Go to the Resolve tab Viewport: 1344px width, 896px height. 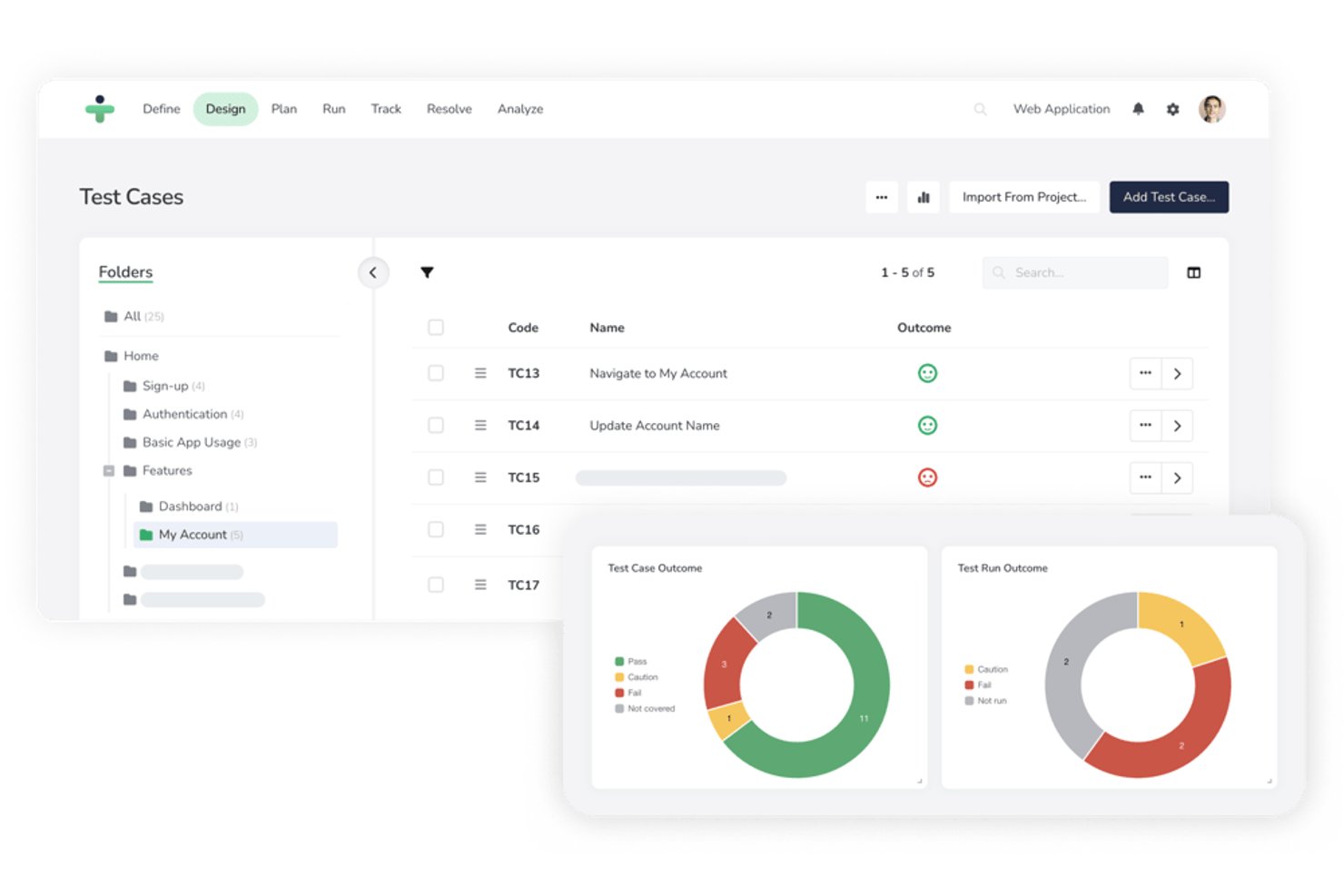coord(450,109)
